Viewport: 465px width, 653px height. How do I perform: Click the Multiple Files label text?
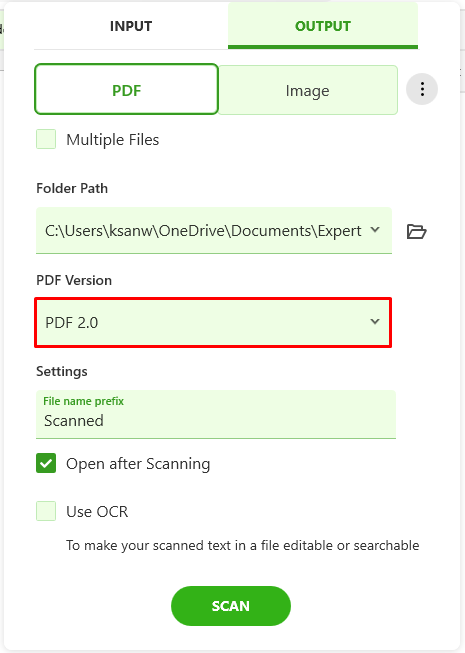(113, 140)
